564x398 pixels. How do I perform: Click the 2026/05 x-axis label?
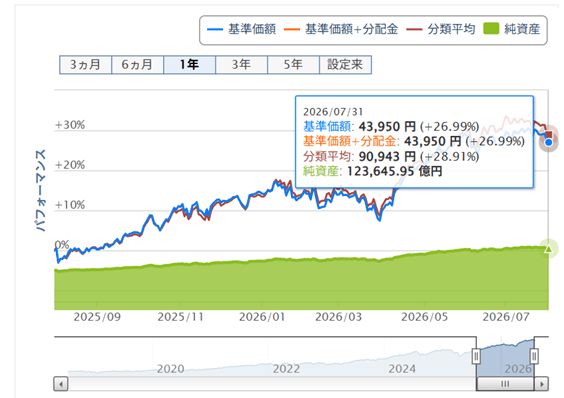pyautogui.click(x=424, y=317)
